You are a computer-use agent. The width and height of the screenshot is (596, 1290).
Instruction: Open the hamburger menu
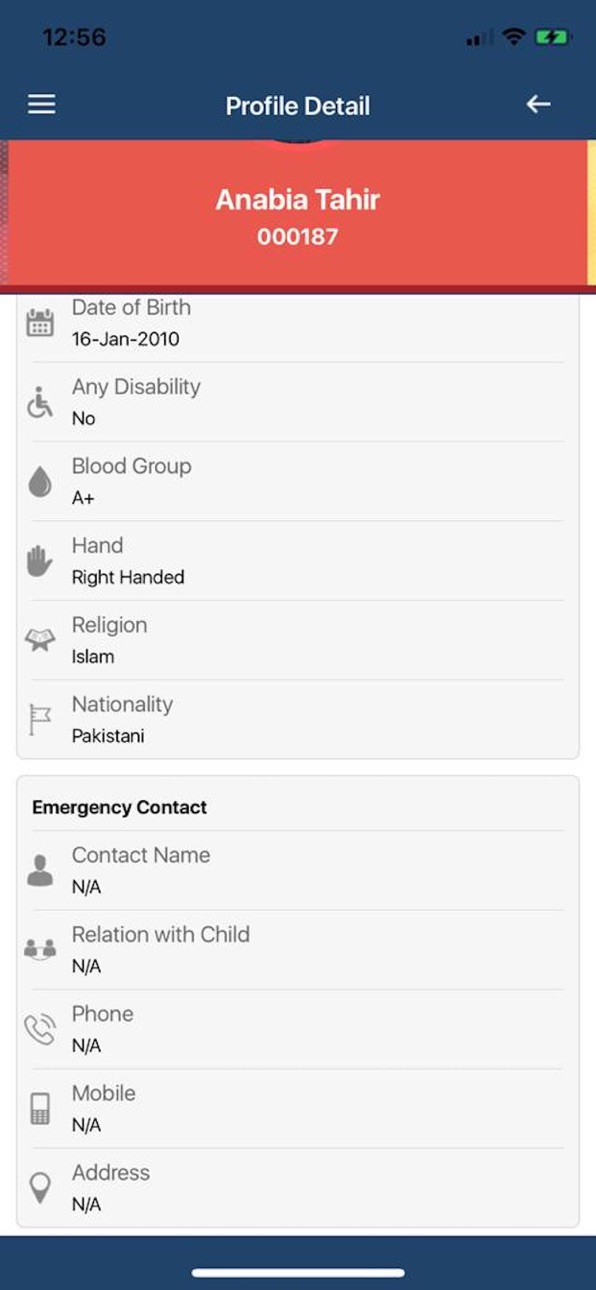tap(41, 105)
